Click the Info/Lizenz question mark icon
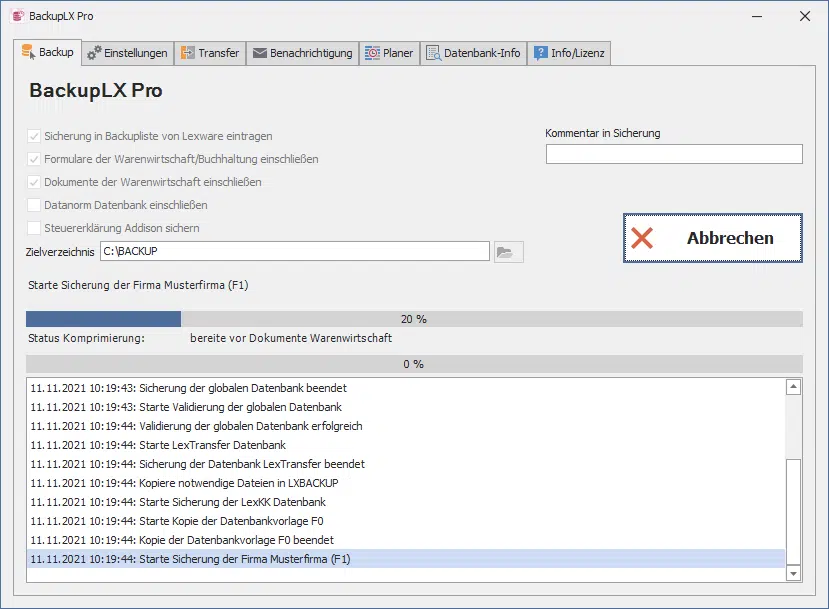829x609 pixels. 540,53
